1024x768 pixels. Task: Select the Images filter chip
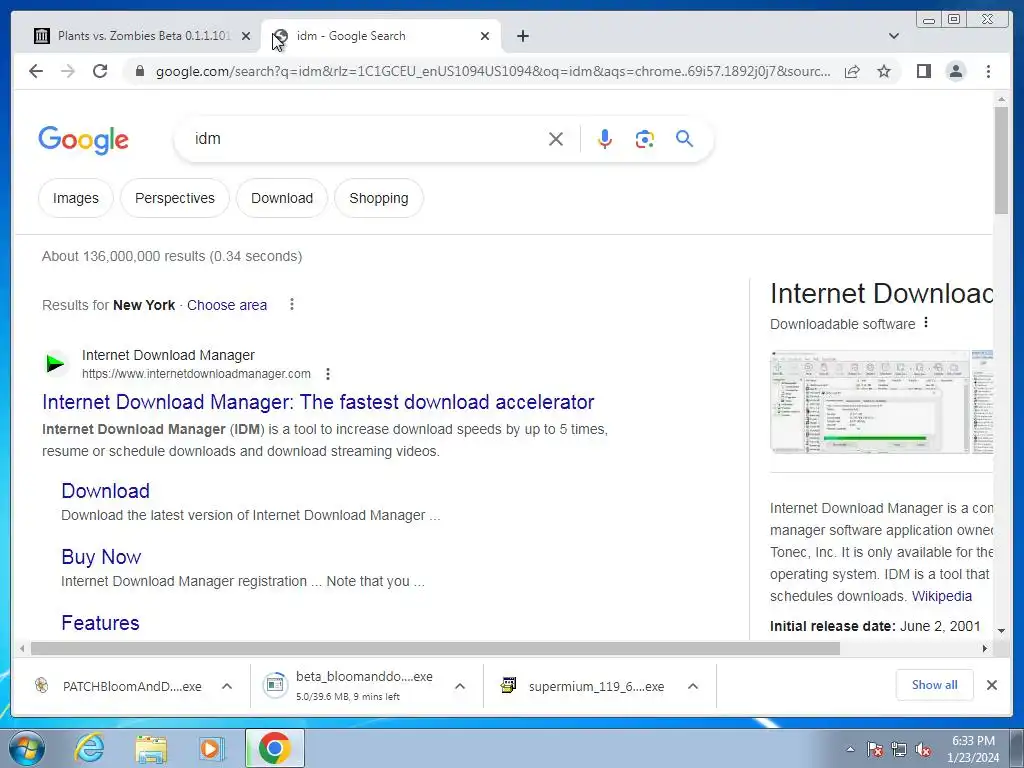coord(76,198)
